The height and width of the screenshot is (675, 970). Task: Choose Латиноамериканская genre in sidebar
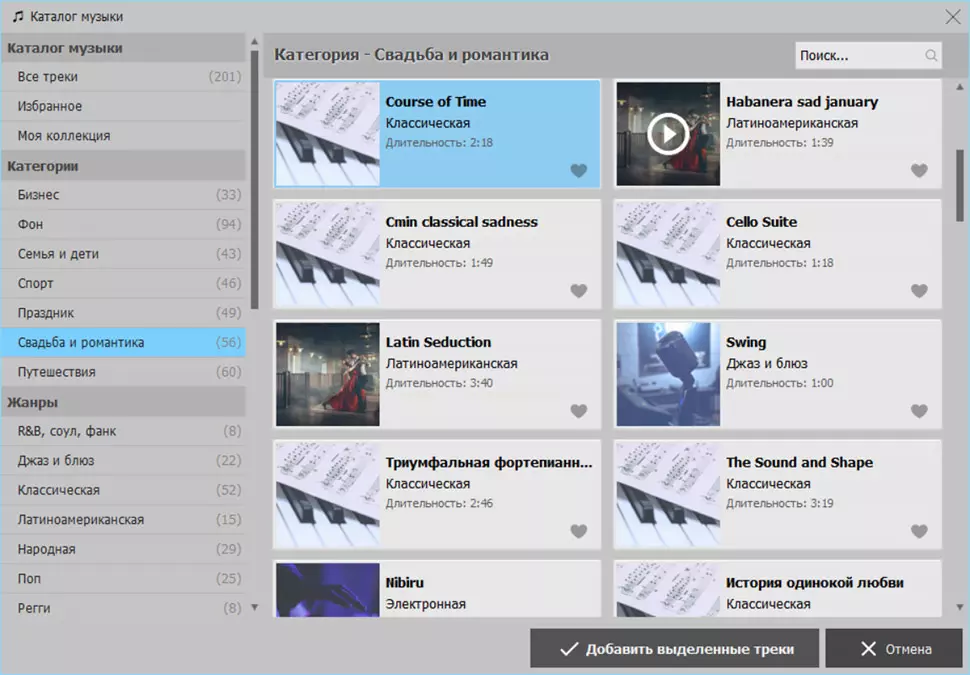[123, 520]
